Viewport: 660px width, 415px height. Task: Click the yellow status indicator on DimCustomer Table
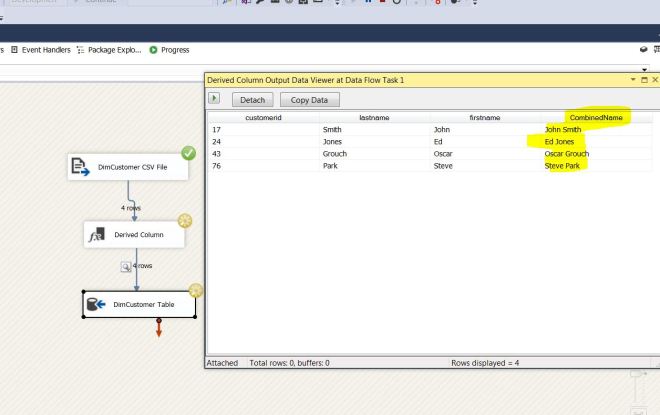coord(196,291)
